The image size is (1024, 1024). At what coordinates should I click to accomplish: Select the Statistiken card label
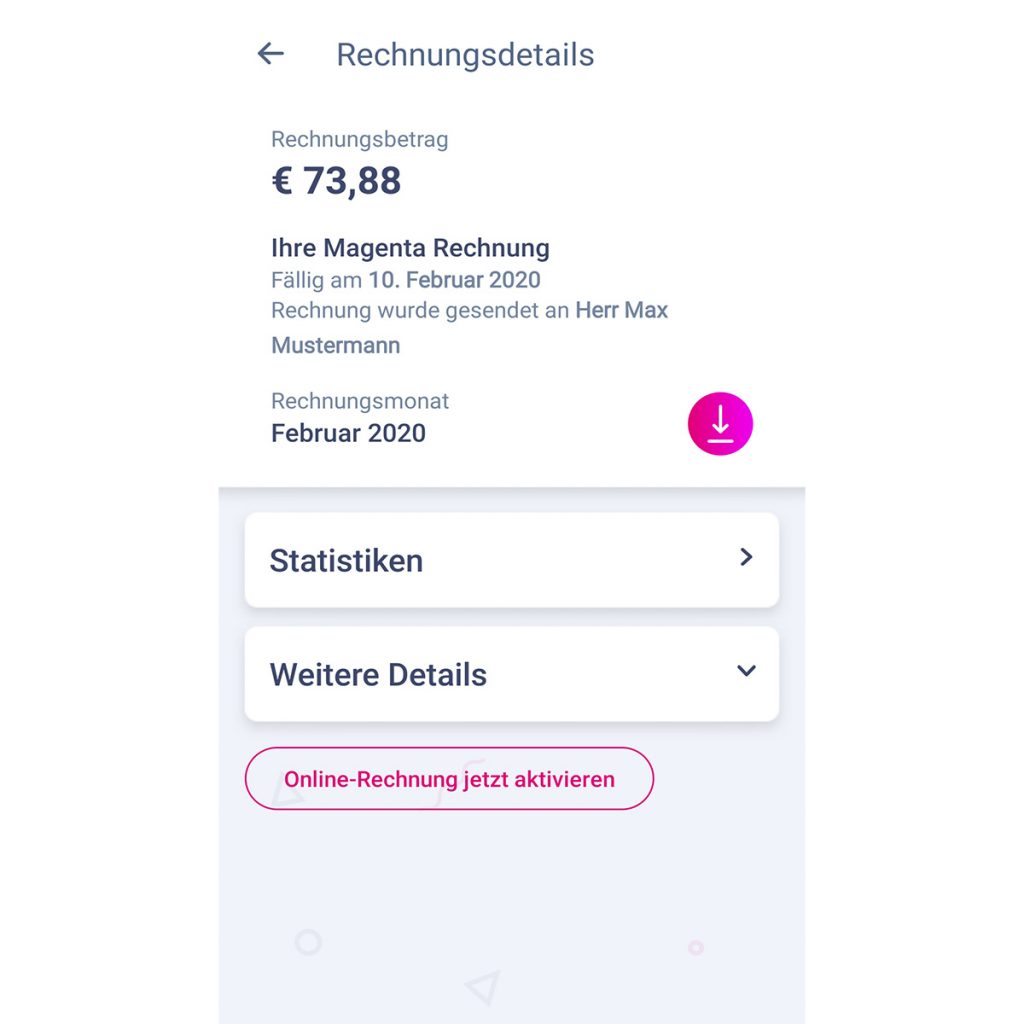(346, 561)
